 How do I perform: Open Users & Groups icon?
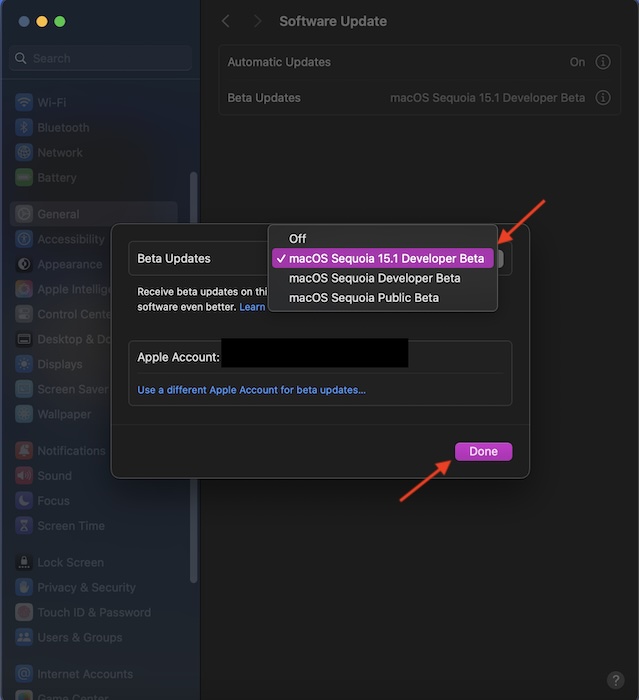24,637
